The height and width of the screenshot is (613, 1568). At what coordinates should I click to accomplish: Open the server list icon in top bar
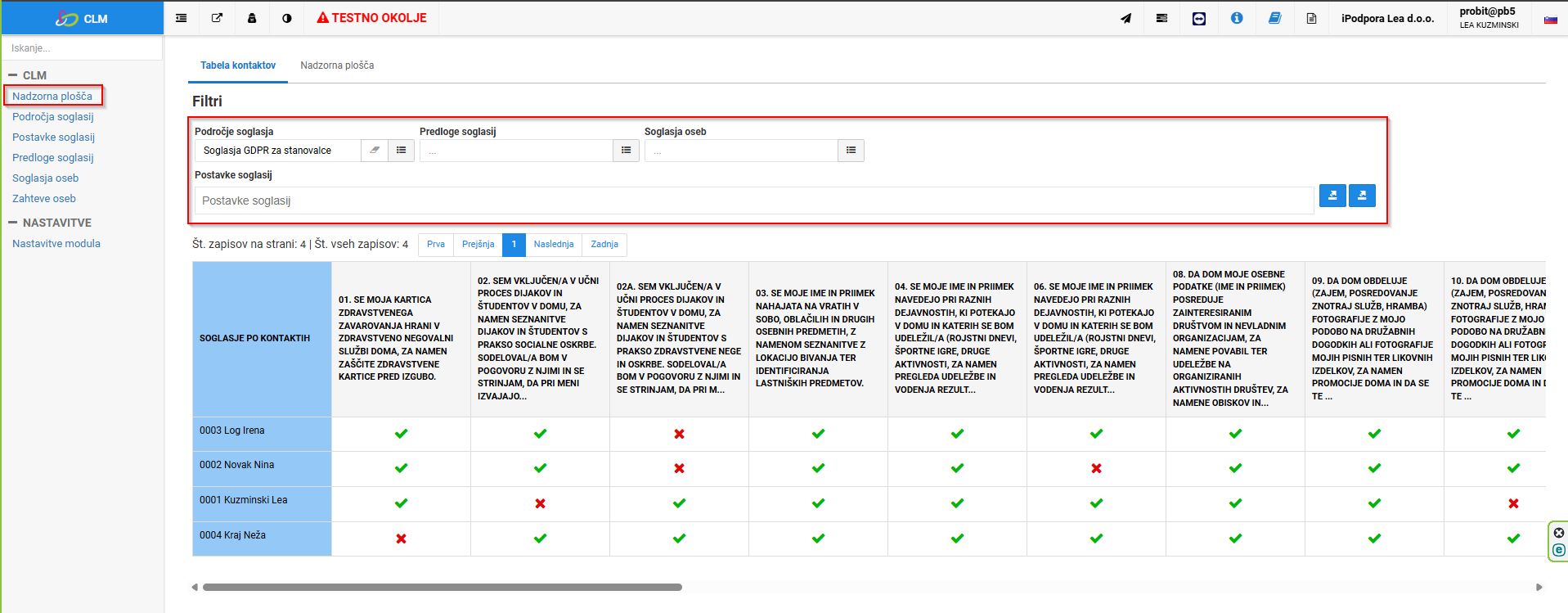[x=1161, y=18]
